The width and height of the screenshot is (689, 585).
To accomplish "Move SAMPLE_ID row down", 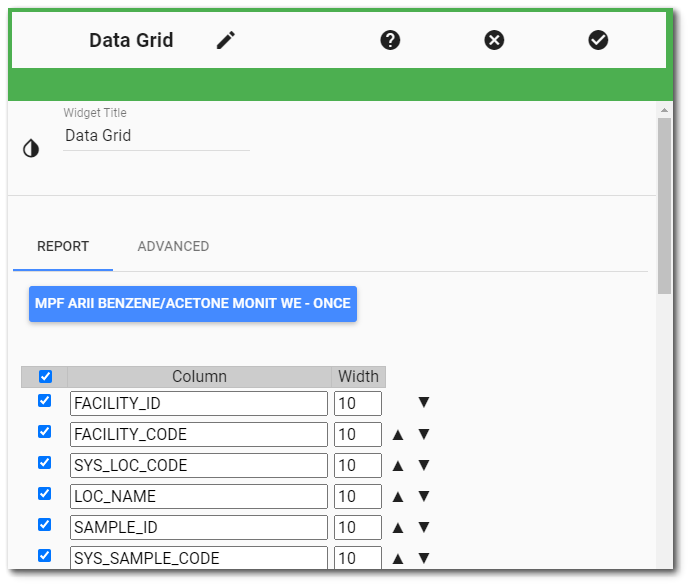I will click(x=424, y=527).
